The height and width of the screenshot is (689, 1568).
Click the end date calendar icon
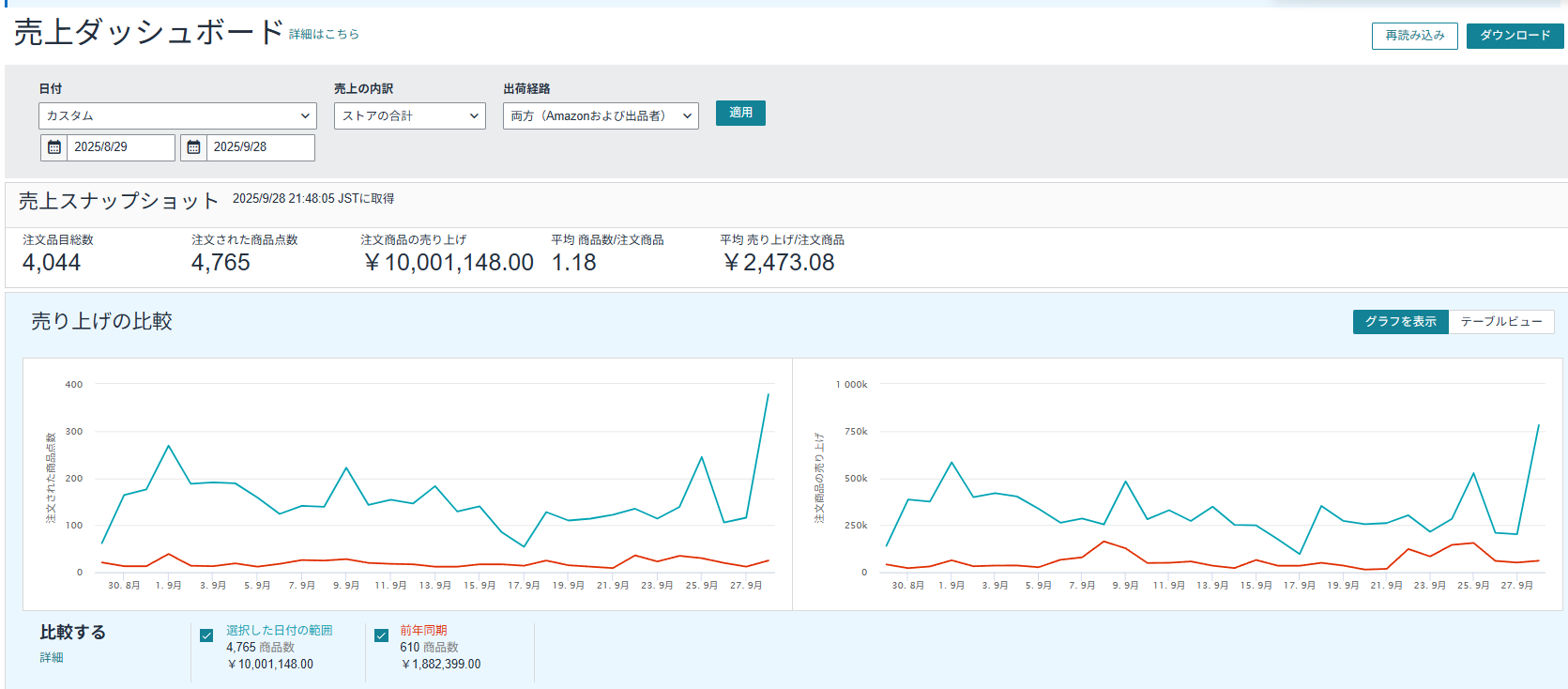point(193,147)
